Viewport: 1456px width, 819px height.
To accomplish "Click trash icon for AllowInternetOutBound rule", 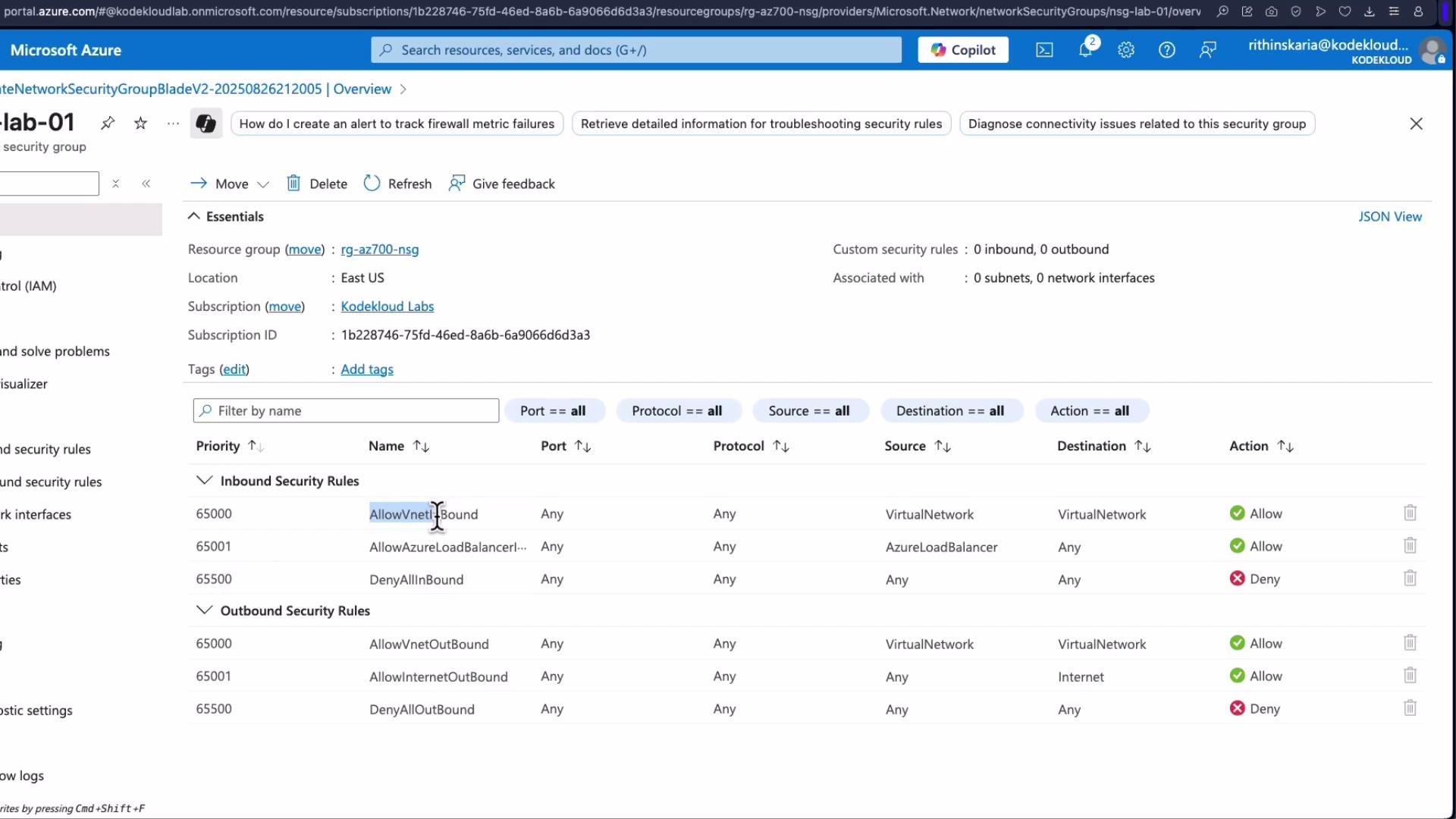I will pyautogui.click(x=1410, y=676).
